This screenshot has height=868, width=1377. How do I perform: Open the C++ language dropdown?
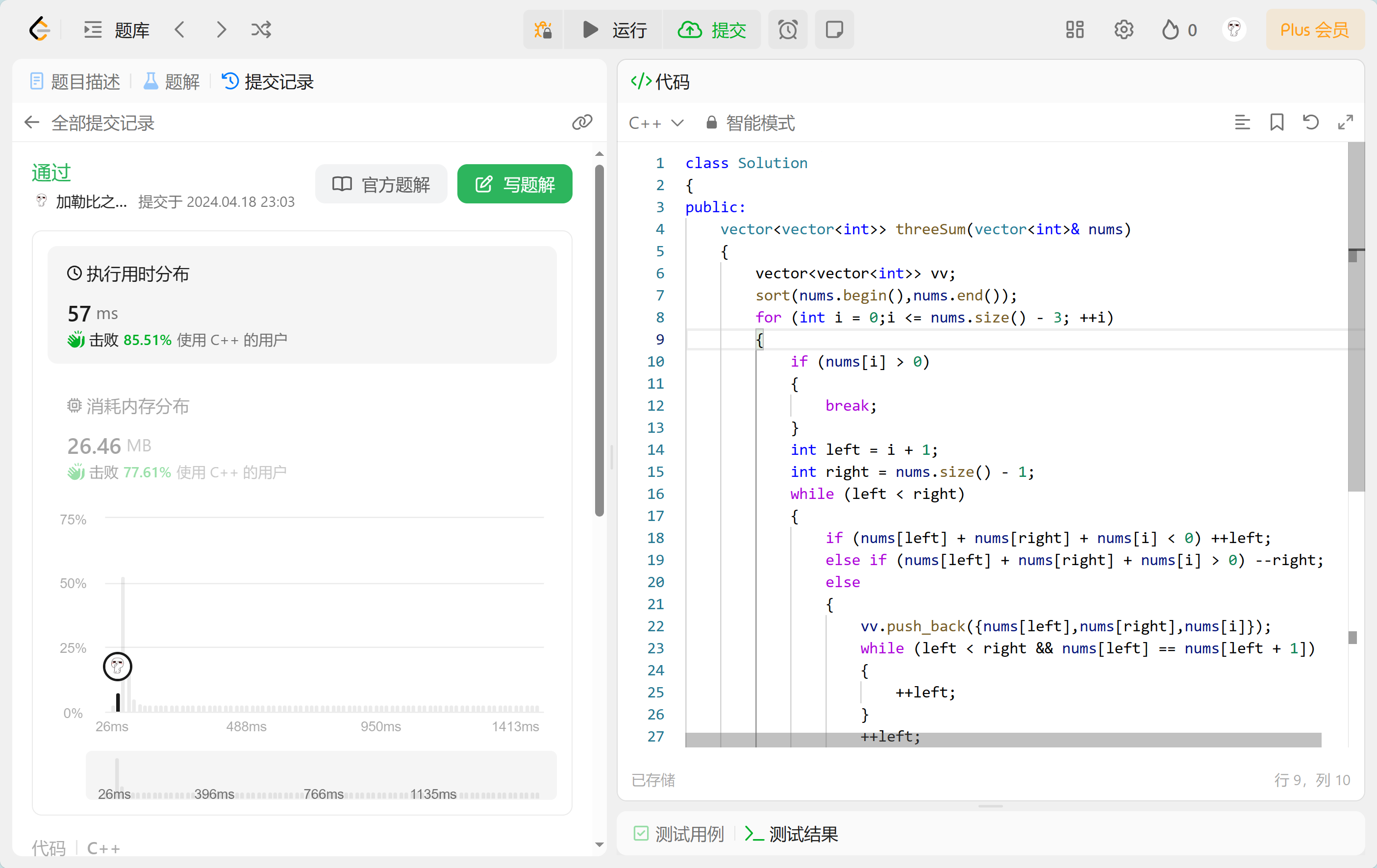point(656,123)
